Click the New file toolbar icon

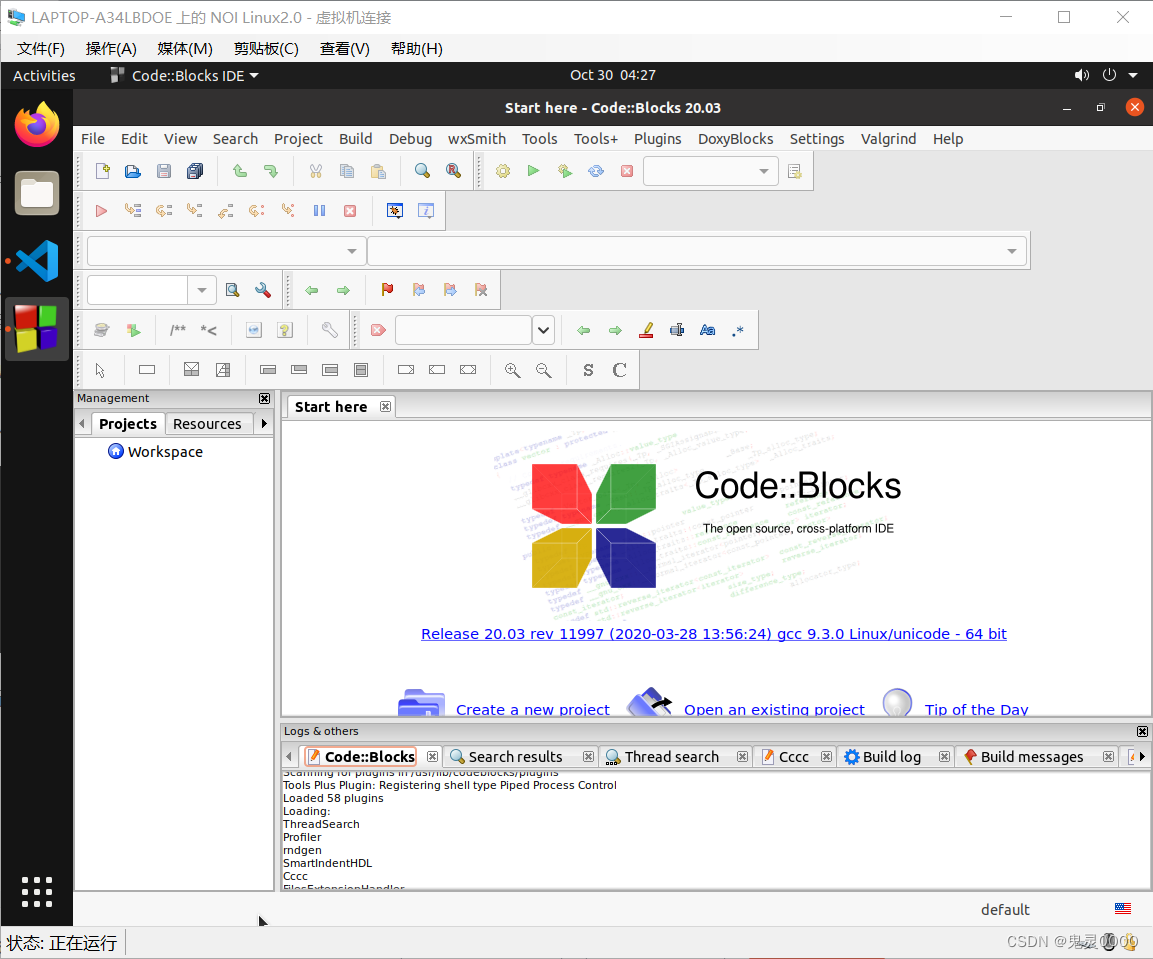click(x=102, y=171)
